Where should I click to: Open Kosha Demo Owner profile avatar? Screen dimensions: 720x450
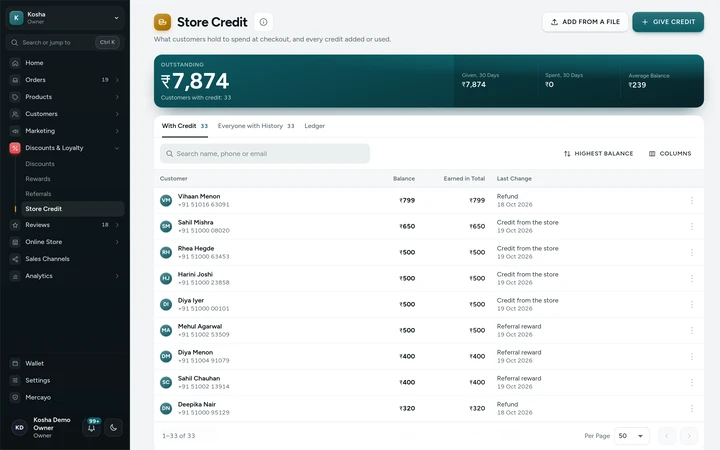(19, 428)
